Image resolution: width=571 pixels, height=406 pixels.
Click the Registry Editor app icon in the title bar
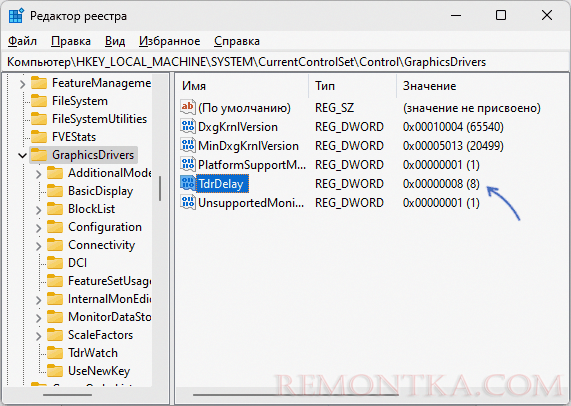coord(16,16)
